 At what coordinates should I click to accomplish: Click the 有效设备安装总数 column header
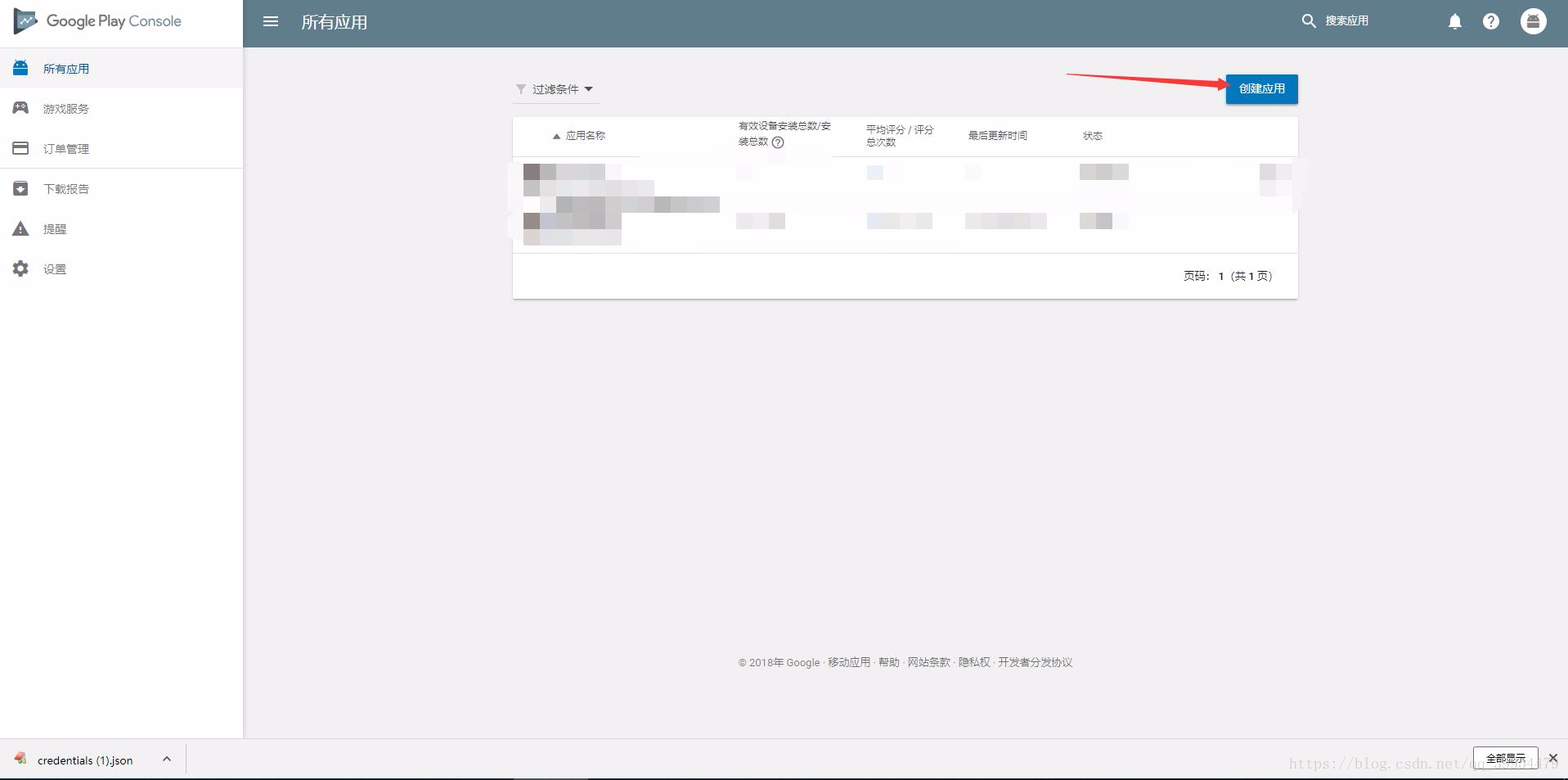click(x=784, y=133)
